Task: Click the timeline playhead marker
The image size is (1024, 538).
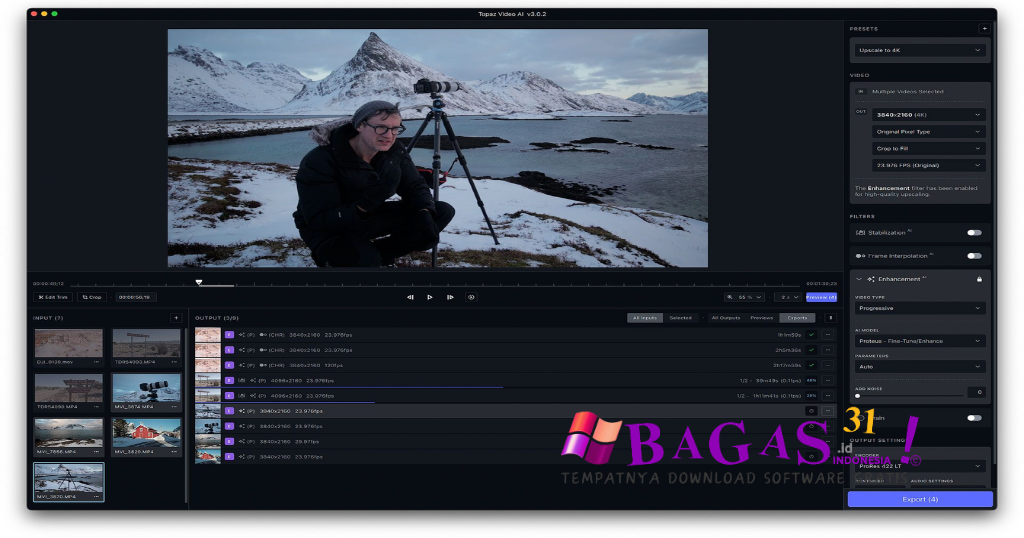Action: (199, 283)
